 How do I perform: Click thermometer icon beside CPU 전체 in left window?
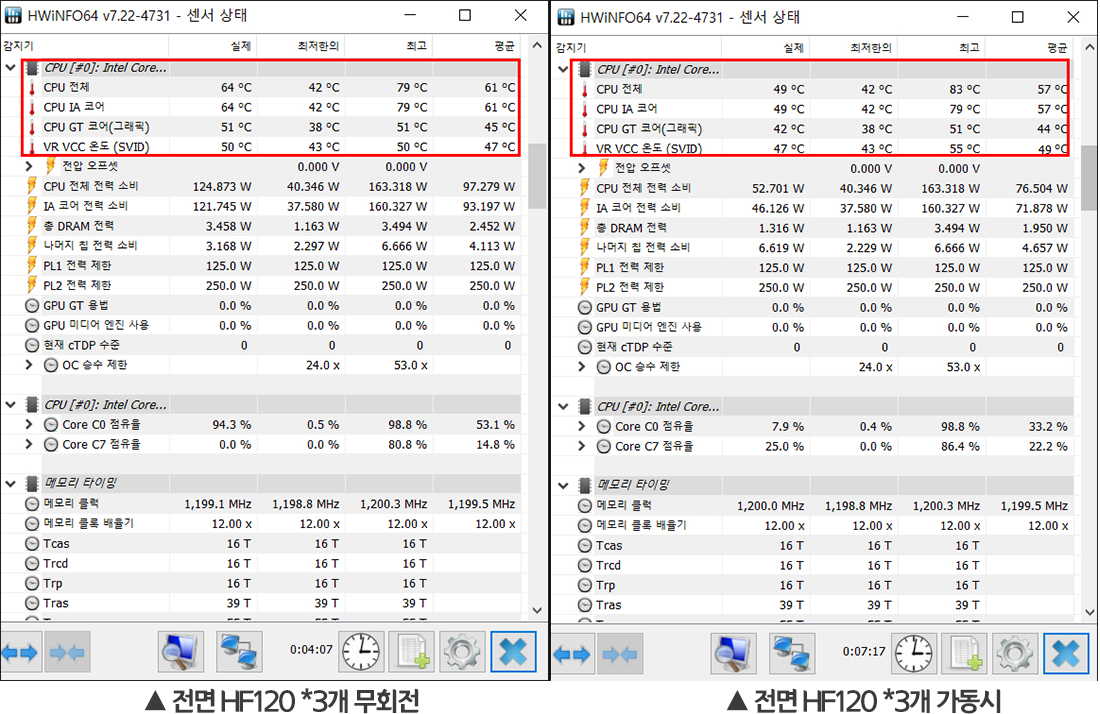pyautogui.click(x=32, y=88)
